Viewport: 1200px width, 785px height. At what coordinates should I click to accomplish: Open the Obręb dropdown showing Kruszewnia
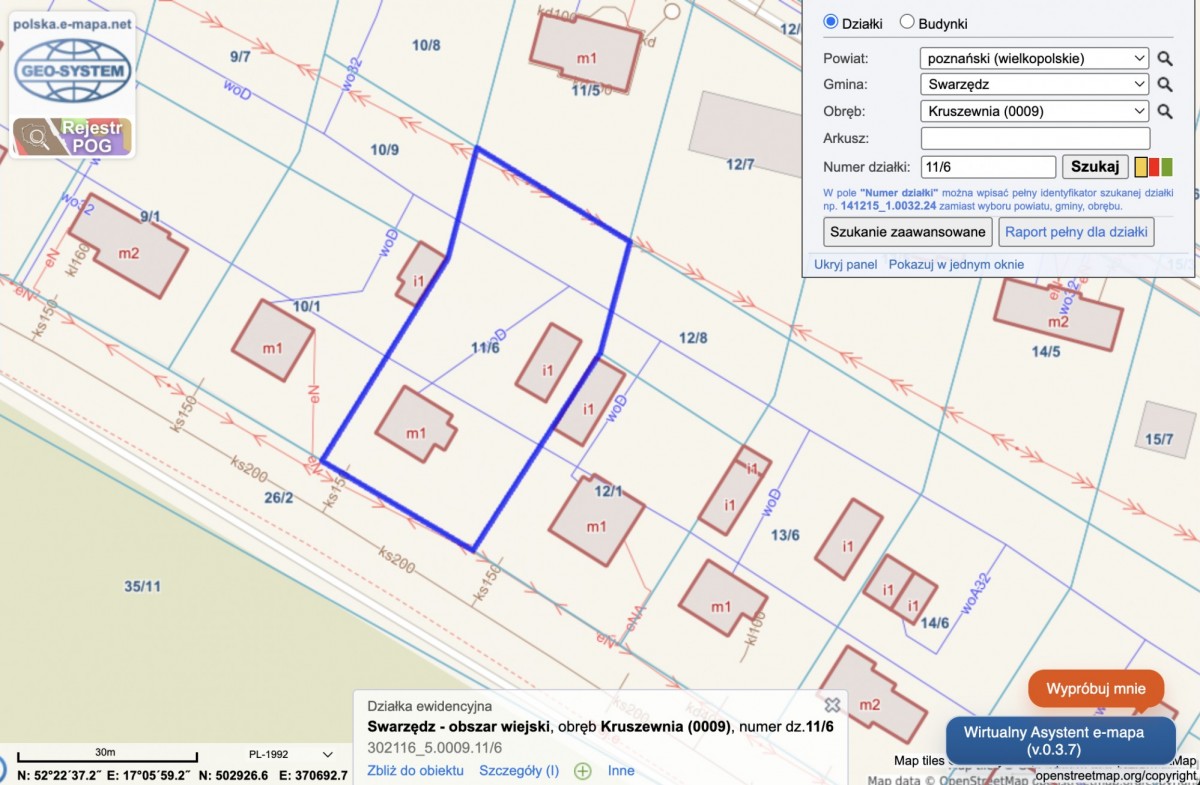1034,111
